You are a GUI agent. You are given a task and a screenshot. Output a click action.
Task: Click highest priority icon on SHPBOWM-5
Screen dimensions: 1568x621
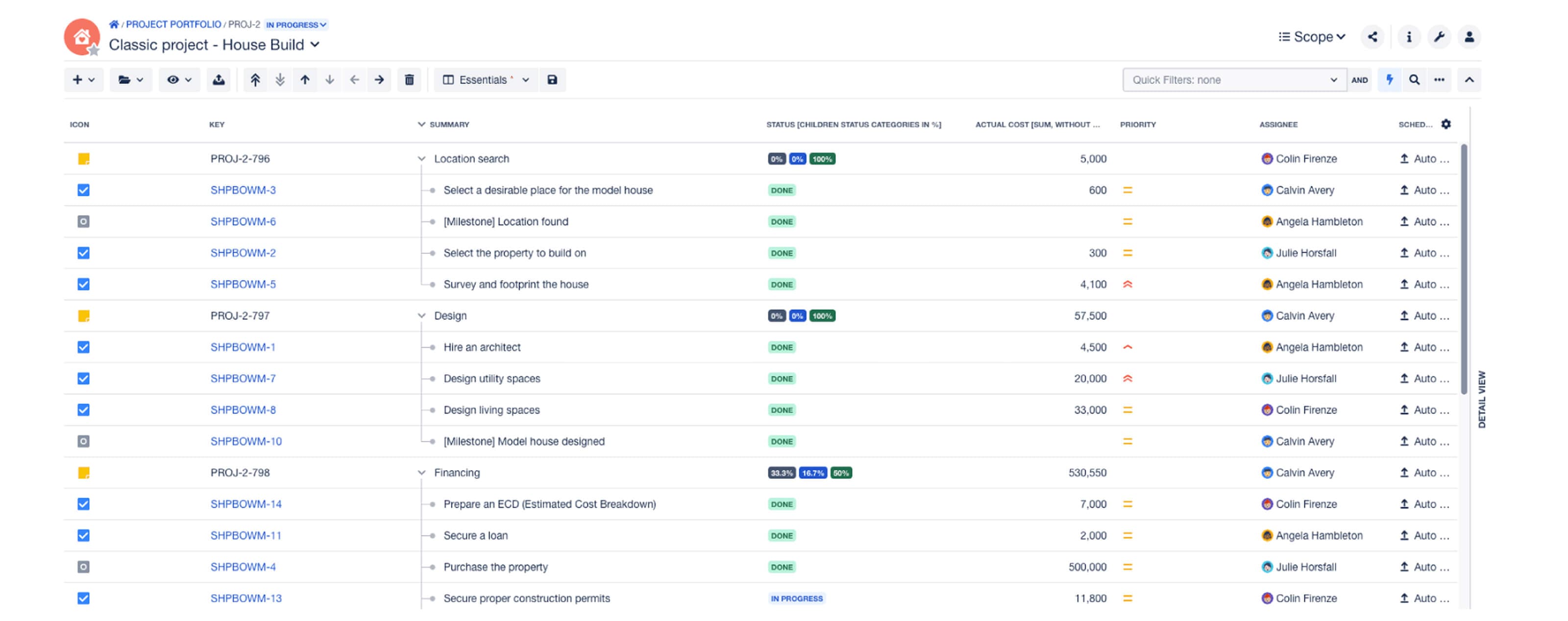pyautogui.click(x=1127, y=285)
